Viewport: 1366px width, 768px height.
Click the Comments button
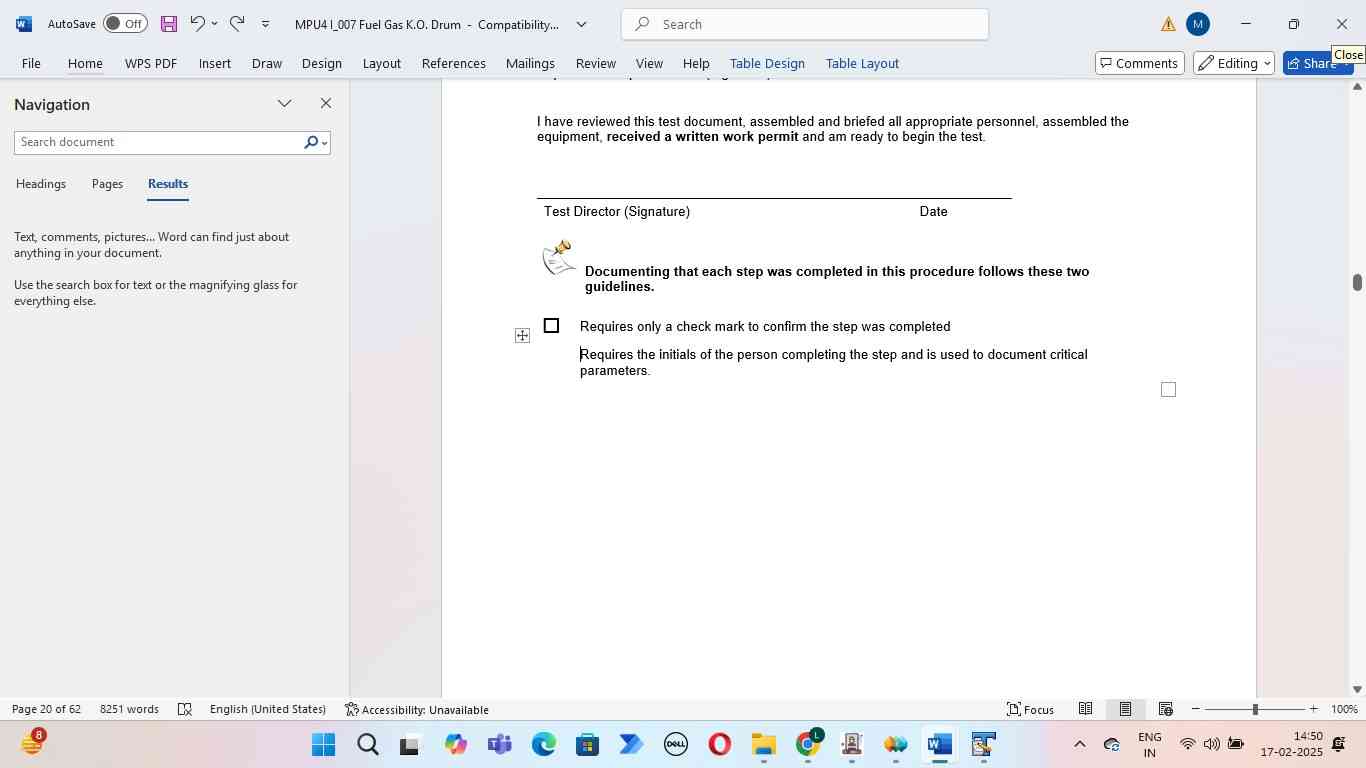click(x=1138, y=63)
